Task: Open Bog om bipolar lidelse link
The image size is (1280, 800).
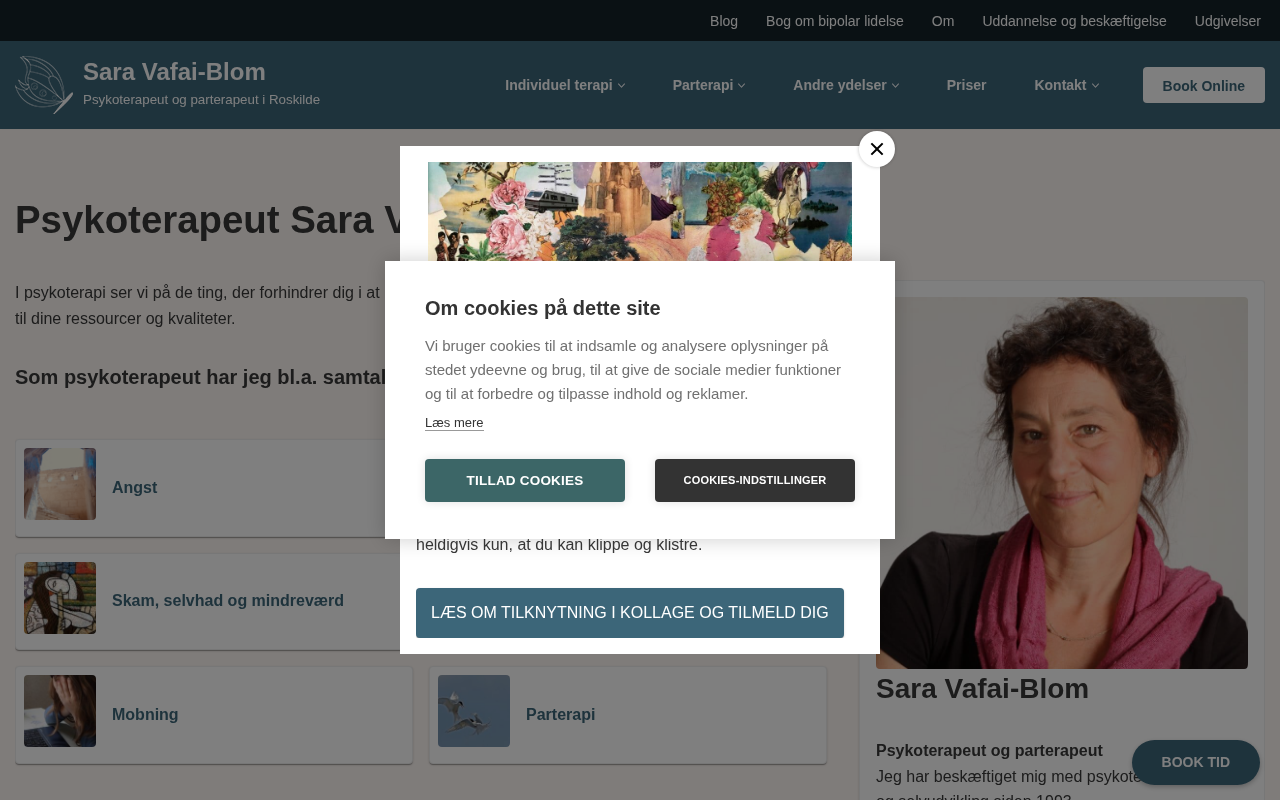Action: pos(835,21)
